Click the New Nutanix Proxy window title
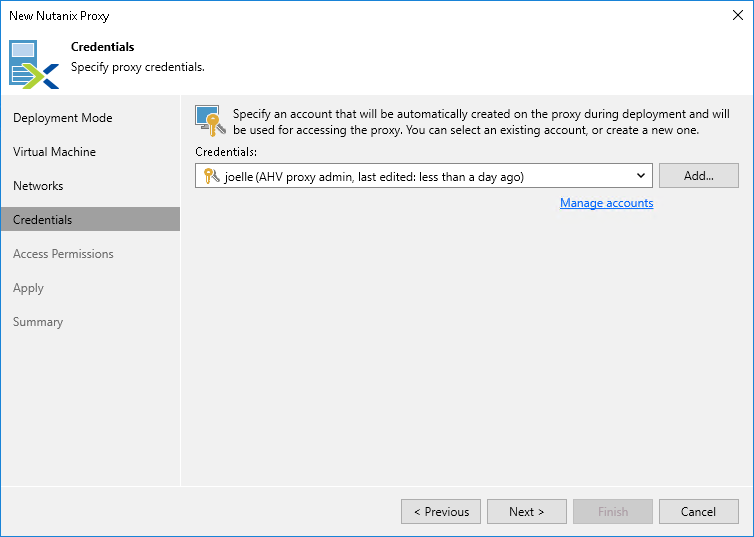 click(59, 16)
